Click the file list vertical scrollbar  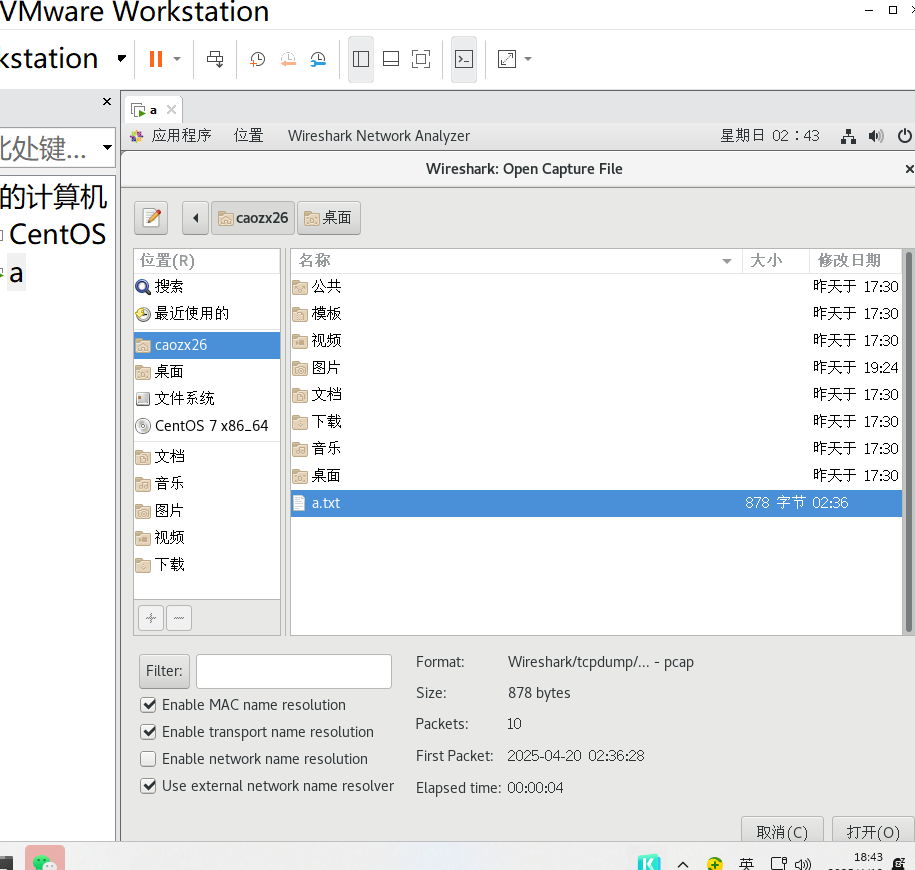pos(908,442)
